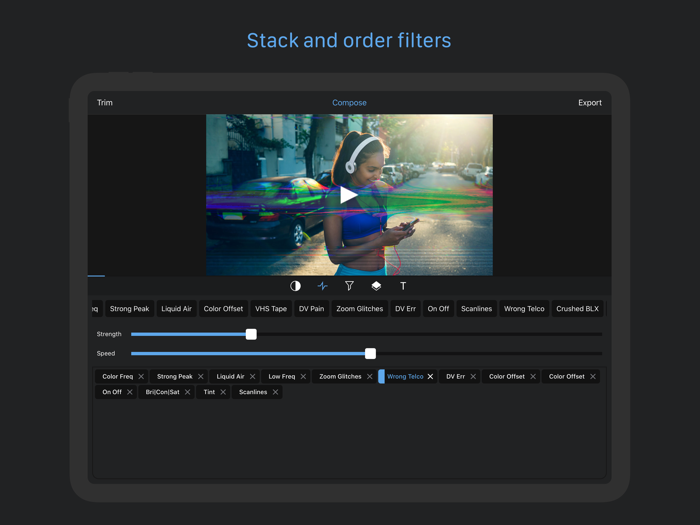Remove the first Color Offset filter chip
The height and width of the screenshot is (525, 700).
tap(533, 377)
